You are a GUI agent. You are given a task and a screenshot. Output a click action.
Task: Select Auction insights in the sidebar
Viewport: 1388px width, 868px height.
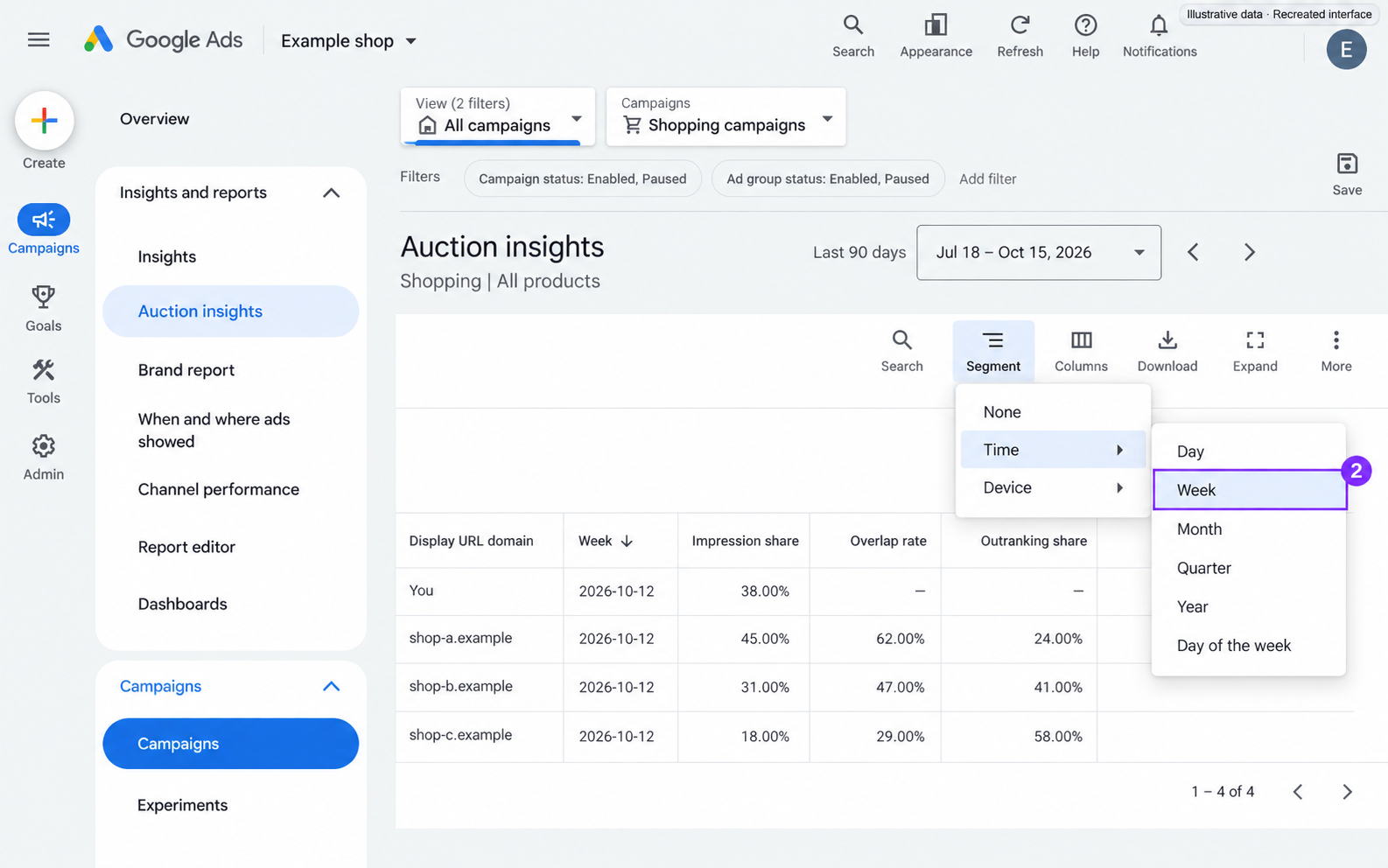pos(230,311)
